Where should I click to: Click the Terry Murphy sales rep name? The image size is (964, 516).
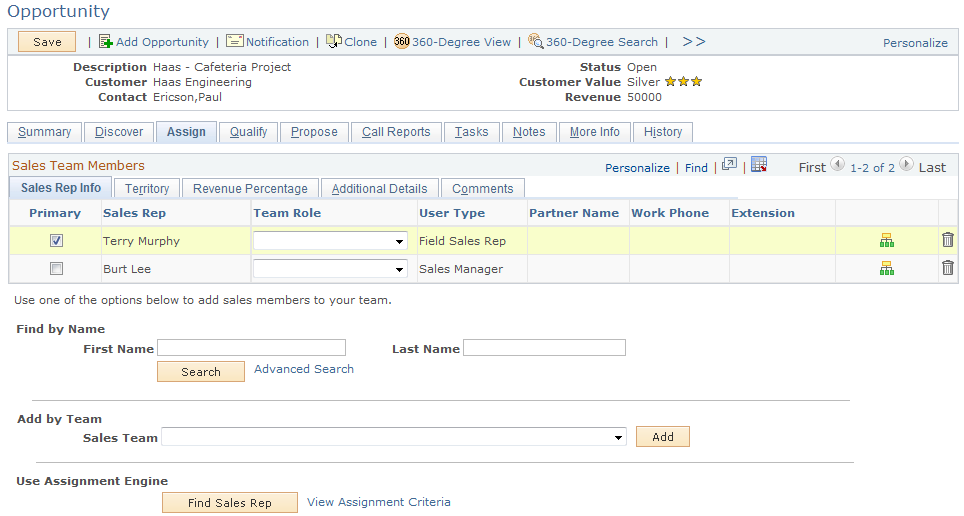(141, 241)
